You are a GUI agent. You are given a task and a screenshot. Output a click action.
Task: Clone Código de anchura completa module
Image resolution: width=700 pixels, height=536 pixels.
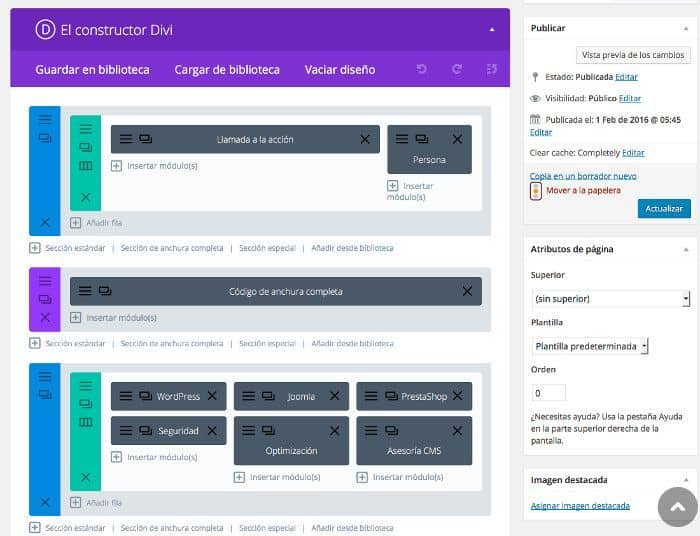point(105,291)
